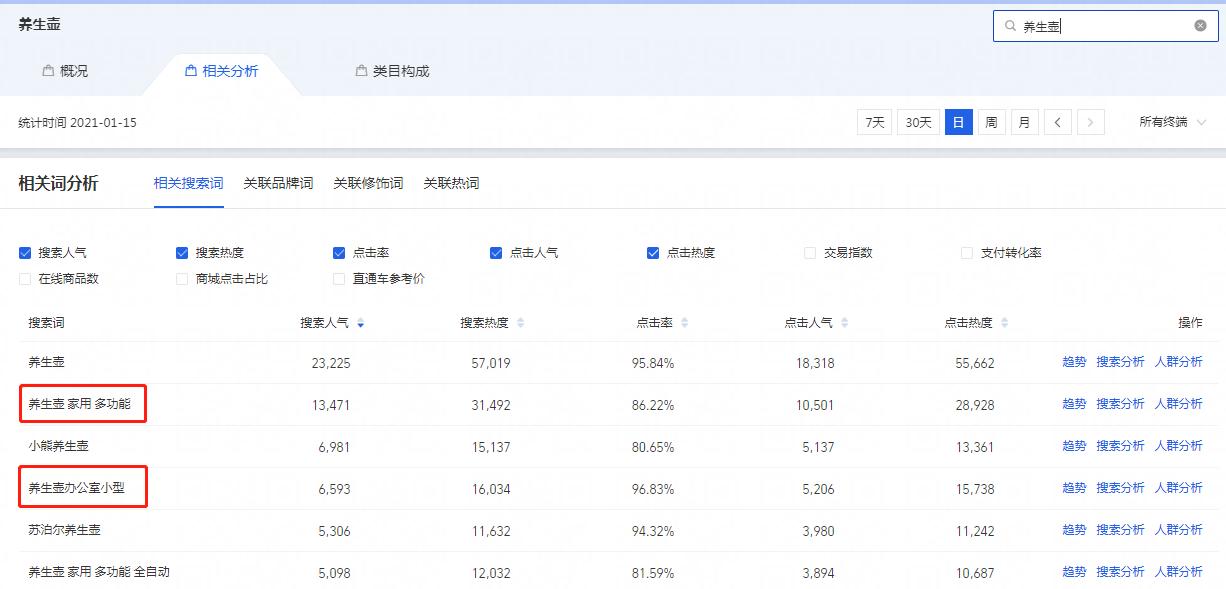Enable the 支付转化率 checkbox
Viewport: 1226px width, 589px height.
967,253
